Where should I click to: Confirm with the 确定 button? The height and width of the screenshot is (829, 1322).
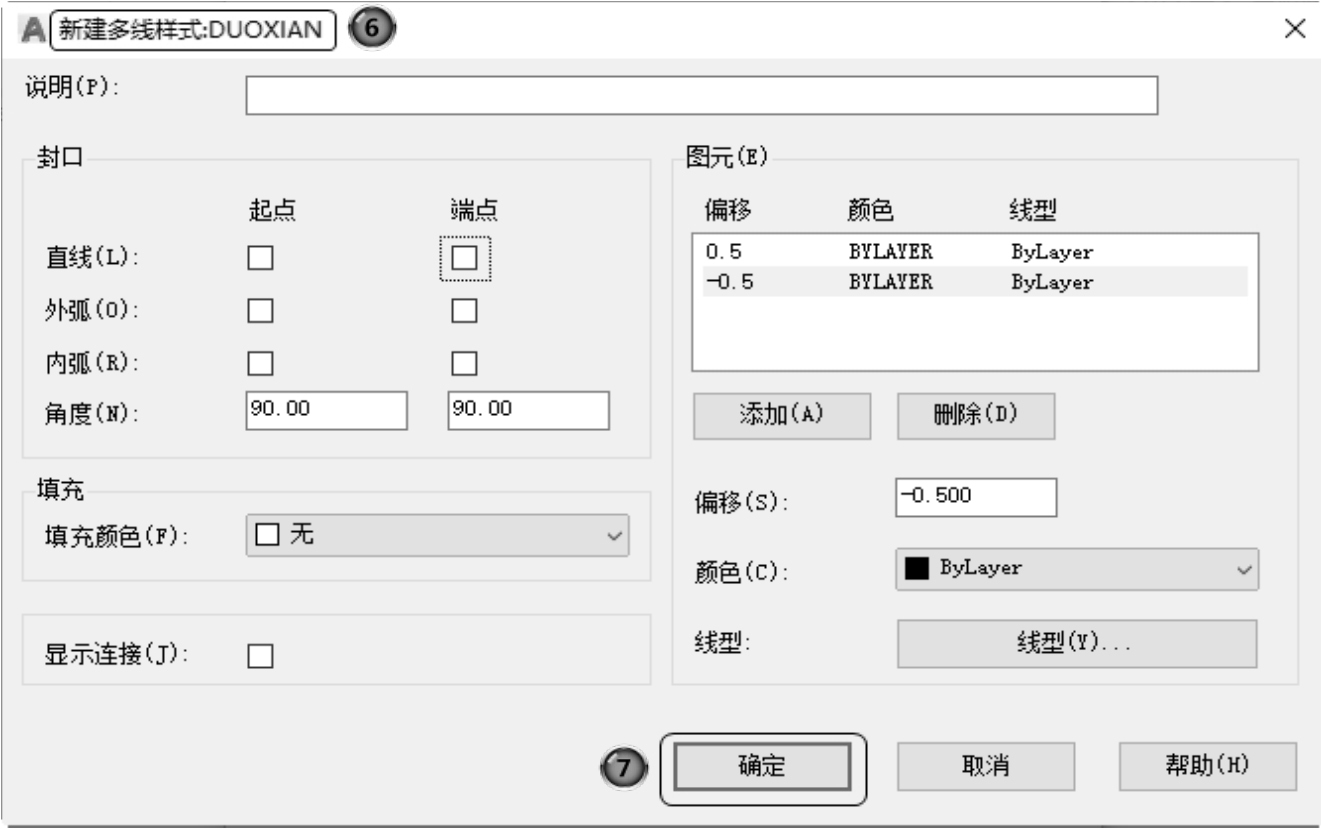762,767
